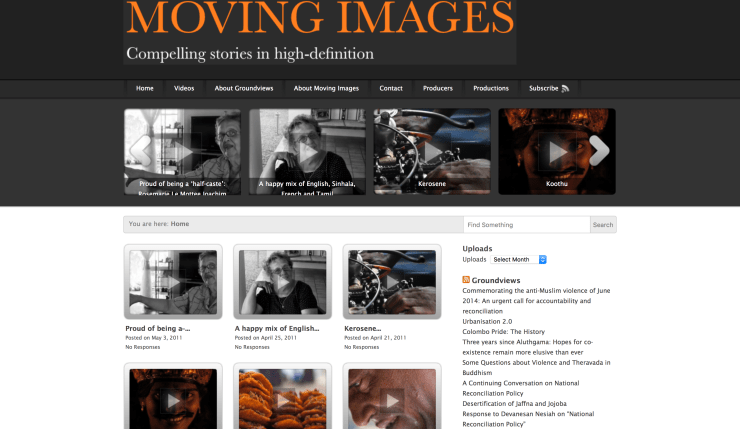This screenshot has height=429, width=740.
Task: Open 'Colombo Pride: The History' article
Action: click(x=504, y=332)
